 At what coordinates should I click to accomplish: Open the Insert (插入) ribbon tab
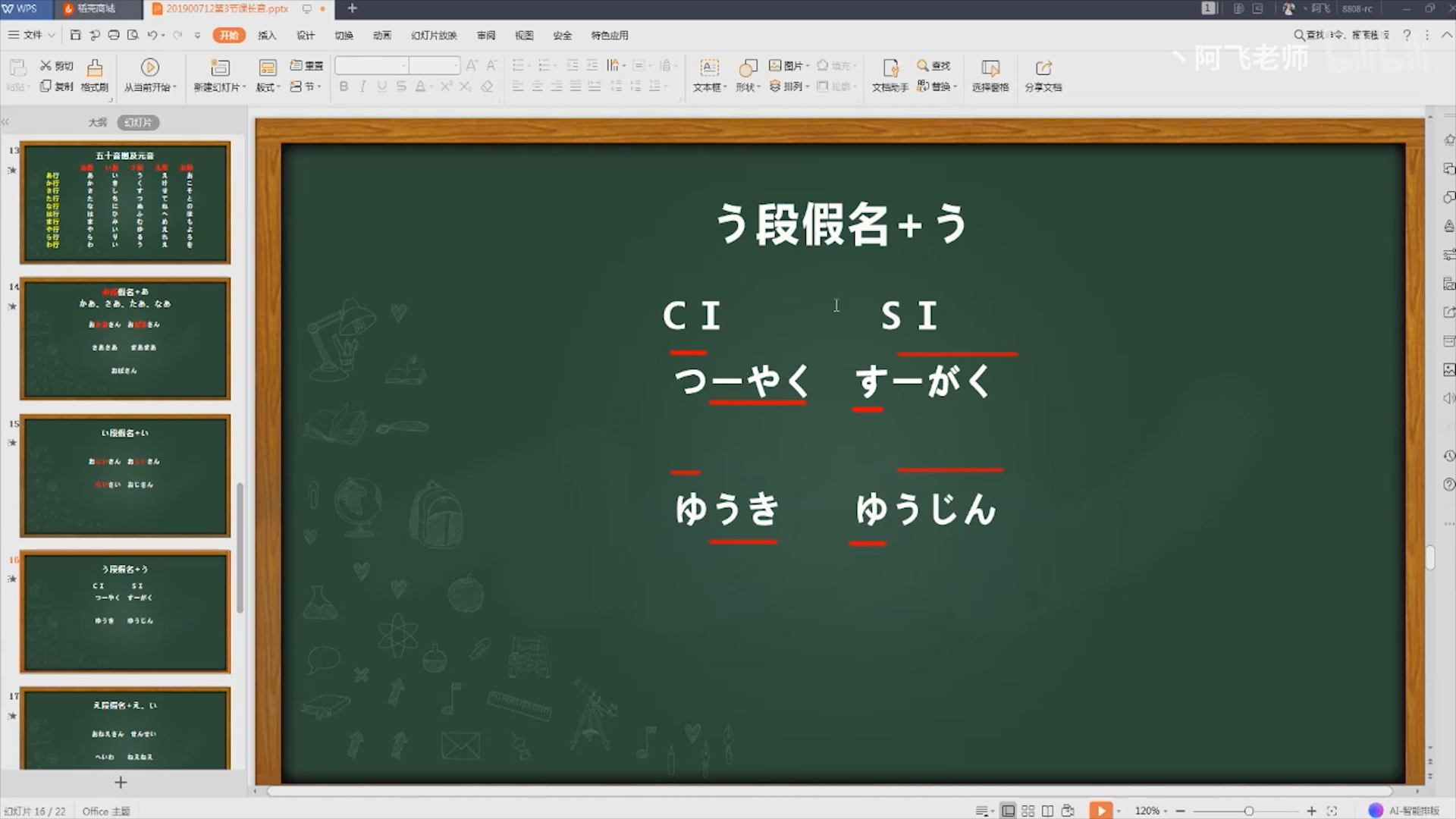(267, 35)
